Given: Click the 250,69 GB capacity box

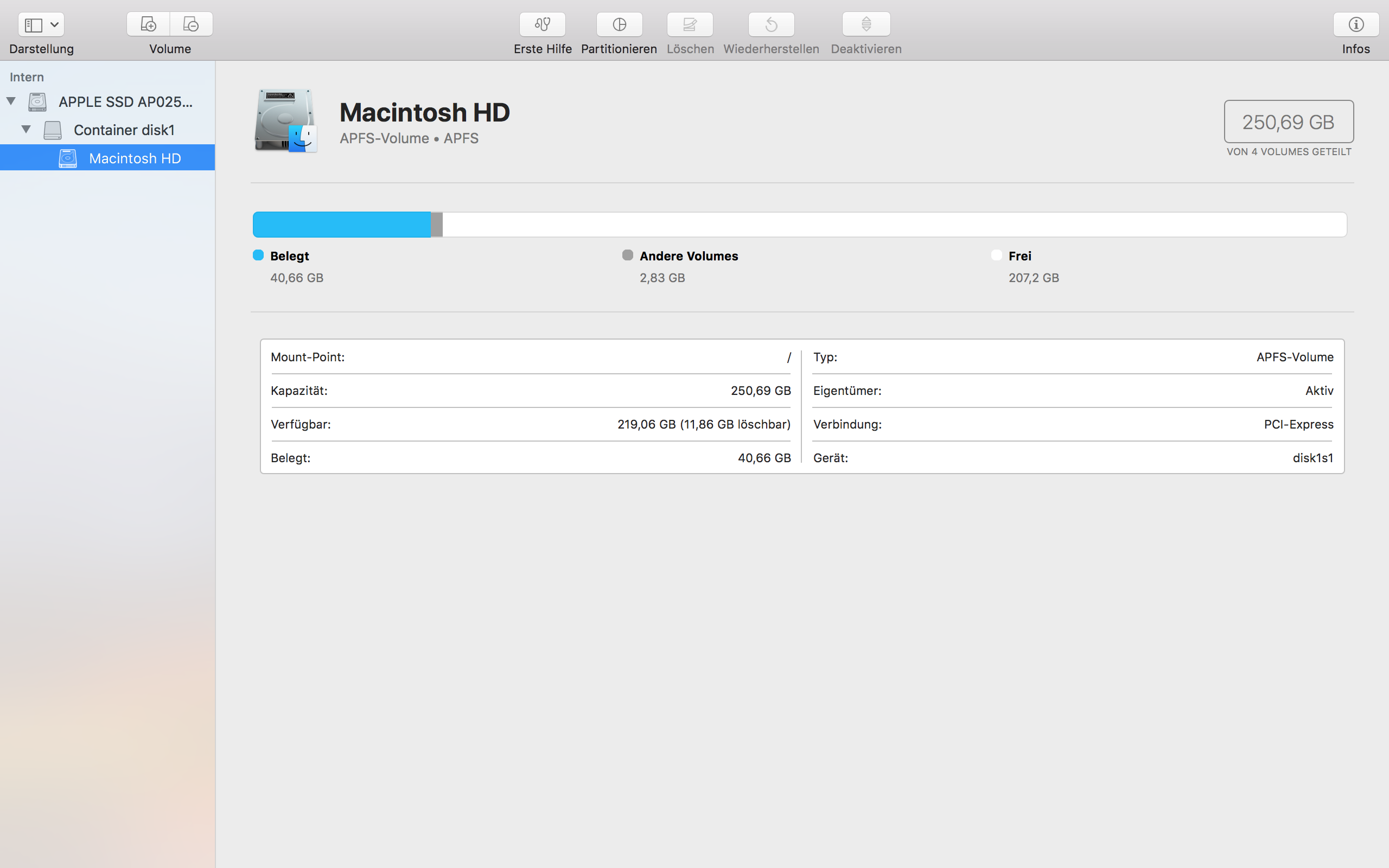Looking at the screenshot, I should 1288,122.
